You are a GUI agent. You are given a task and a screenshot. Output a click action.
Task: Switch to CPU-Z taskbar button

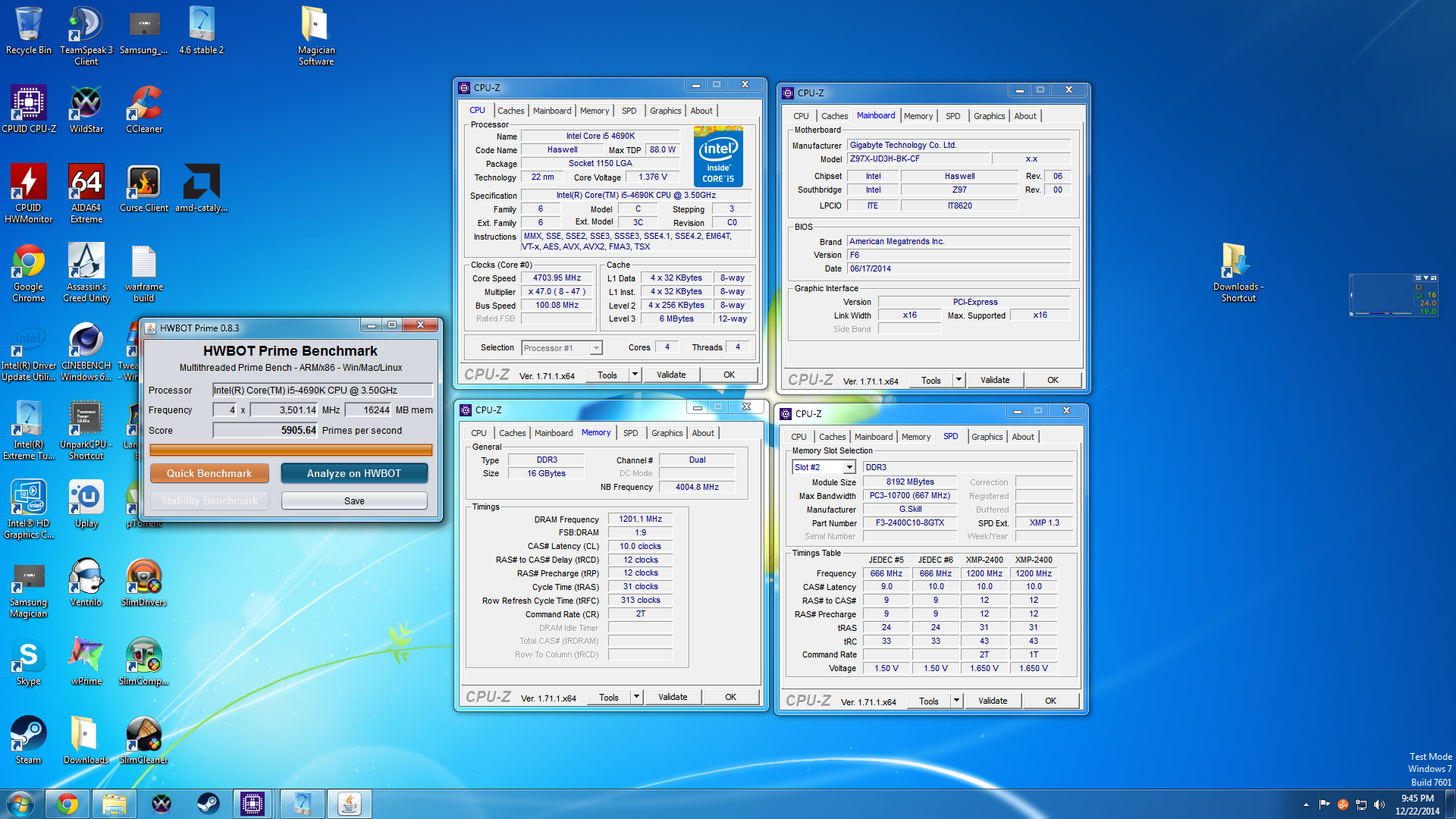point(253,804)
